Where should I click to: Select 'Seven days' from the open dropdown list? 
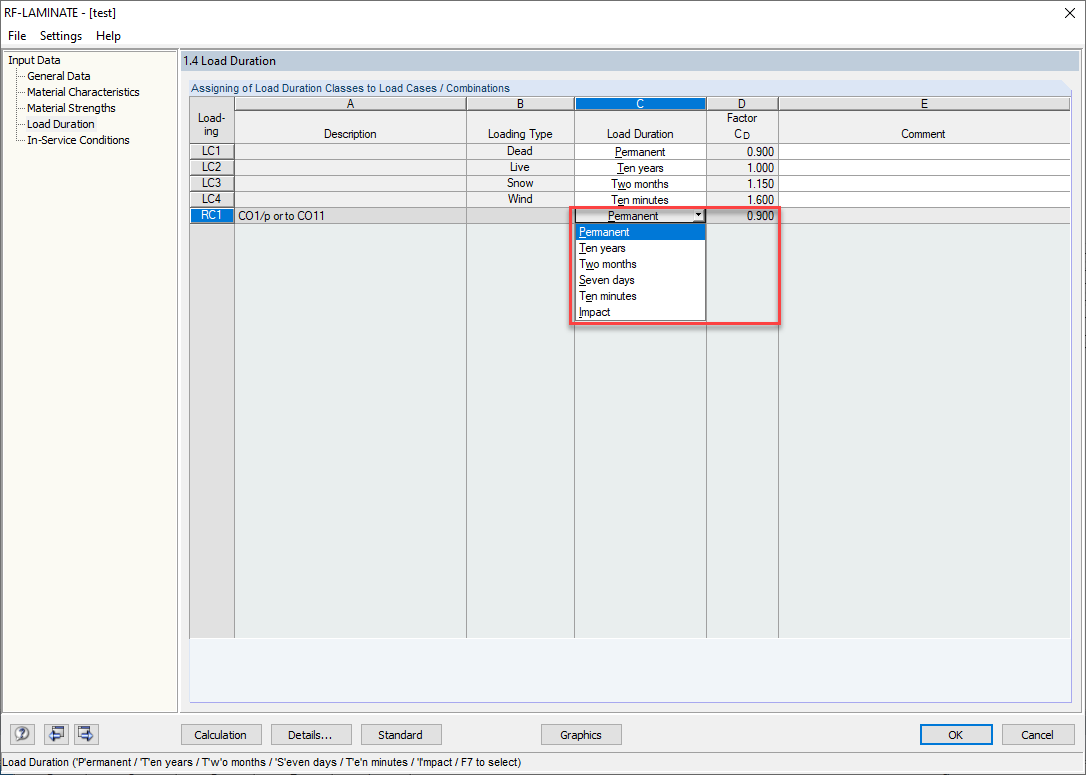(x=606, y=279)
